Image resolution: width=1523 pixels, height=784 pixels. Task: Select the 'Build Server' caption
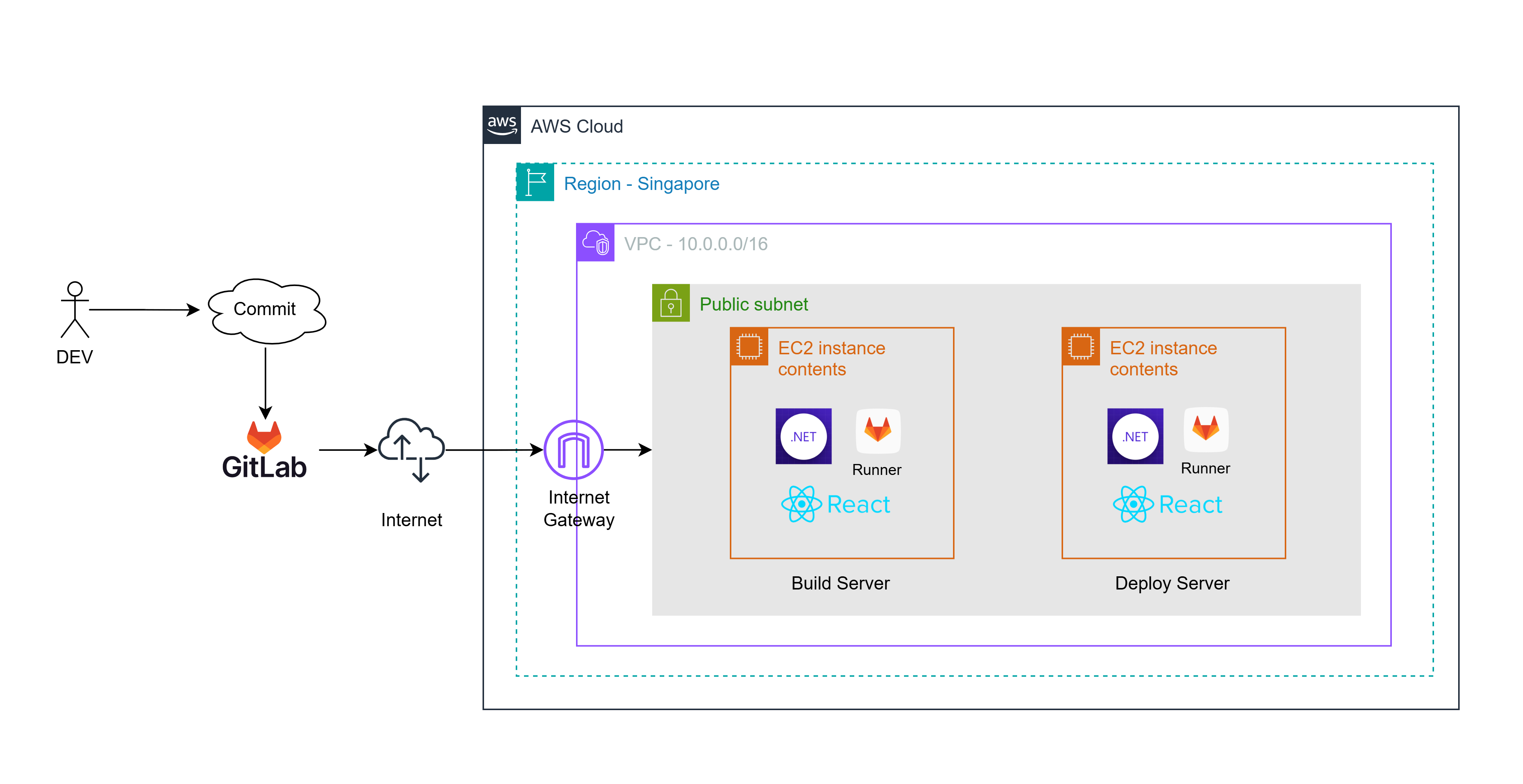(840, 583)
